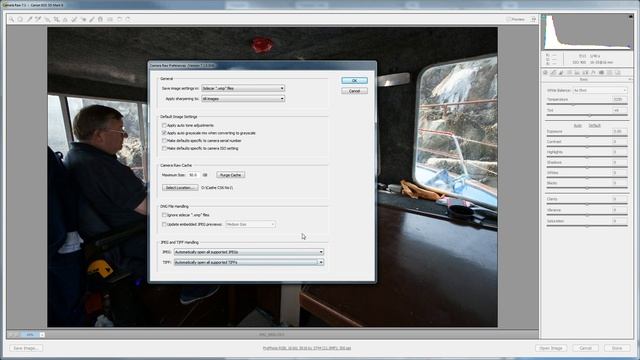Open the Basic panel tab icon
The width and height of the screenshot is (640, 360).
545,72
